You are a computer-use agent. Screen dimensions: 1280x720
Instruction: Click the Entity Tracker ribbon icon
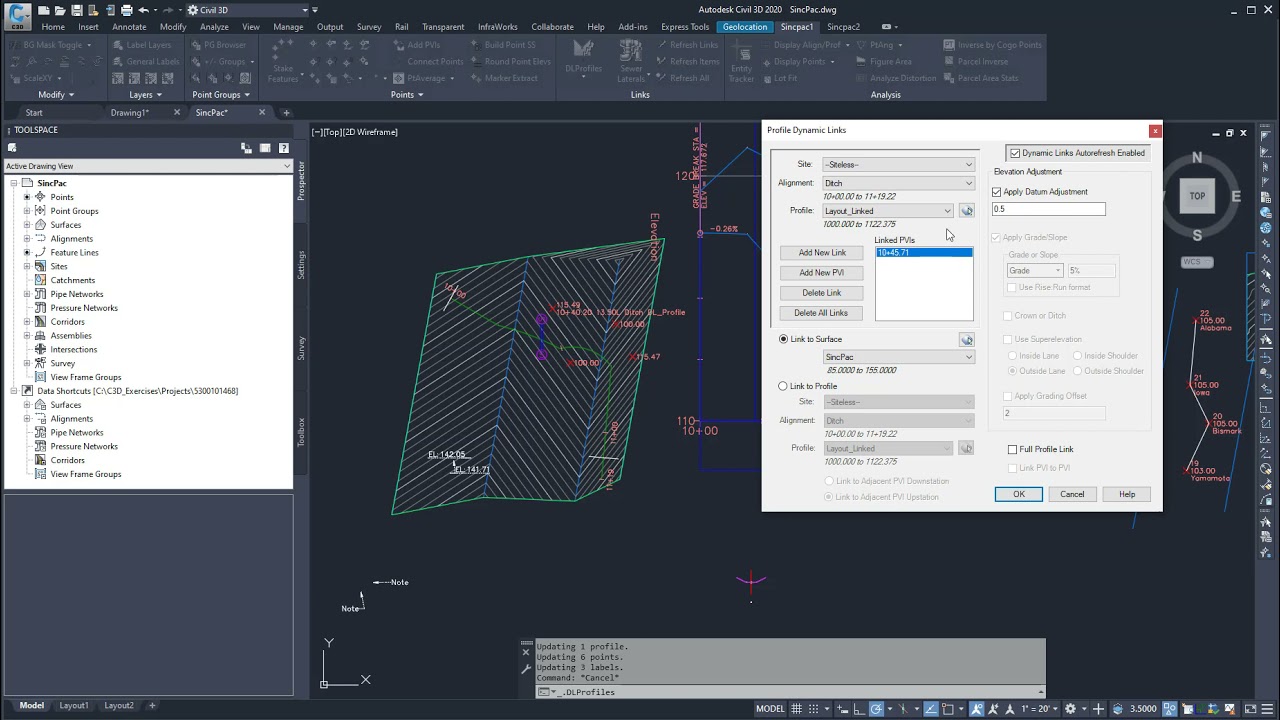click(x=741, y=61)
